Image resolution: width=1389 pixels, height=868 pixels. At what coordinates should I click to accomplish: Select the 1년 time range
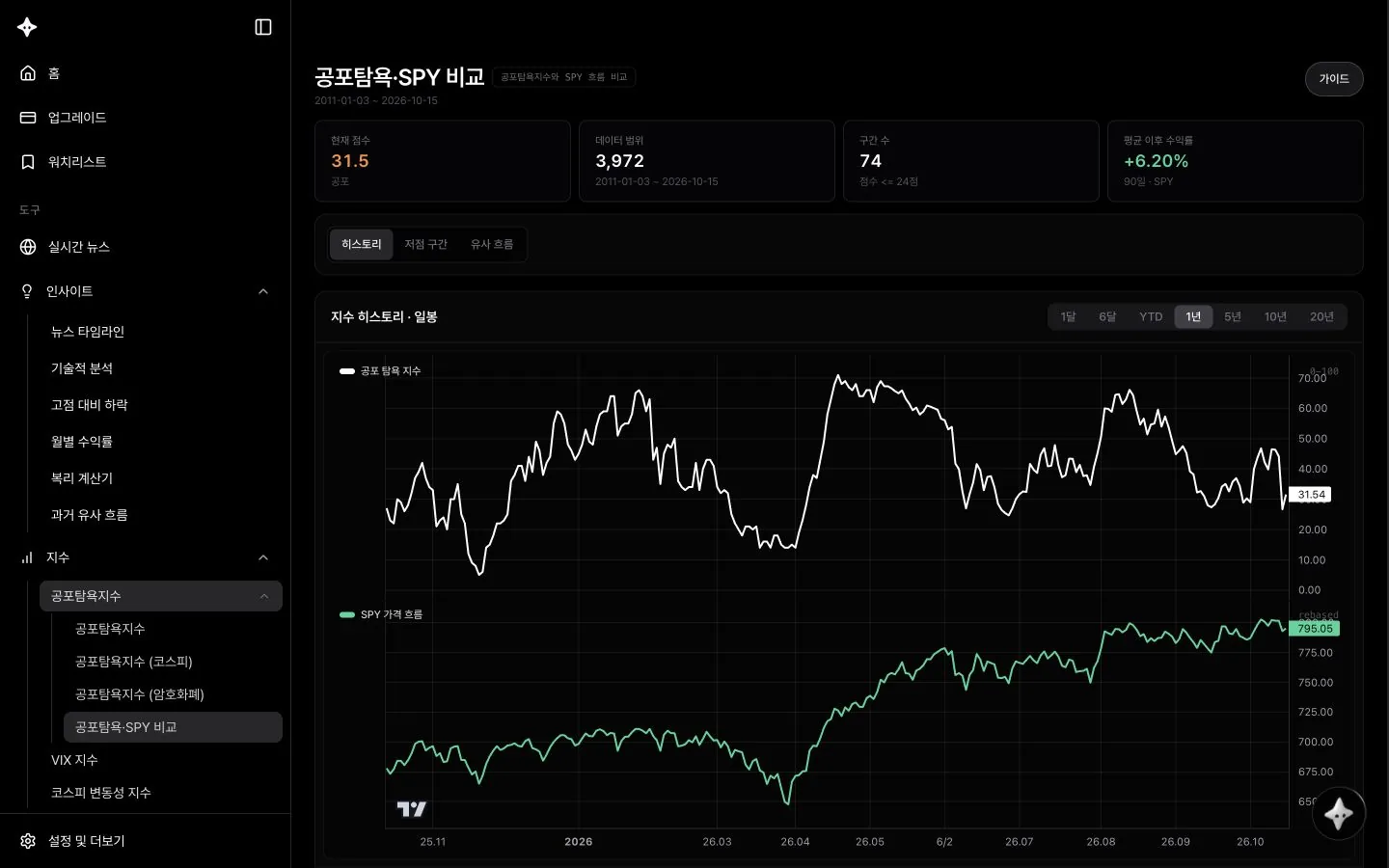pyautogui.click(x=1193, y=316)
